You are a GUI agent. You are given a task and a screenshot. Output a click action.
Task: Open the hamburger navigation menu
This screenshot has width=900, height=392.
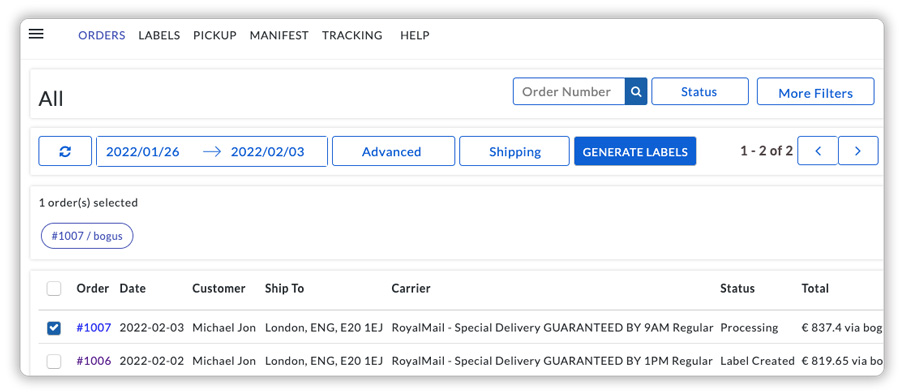tap(36, 34)
